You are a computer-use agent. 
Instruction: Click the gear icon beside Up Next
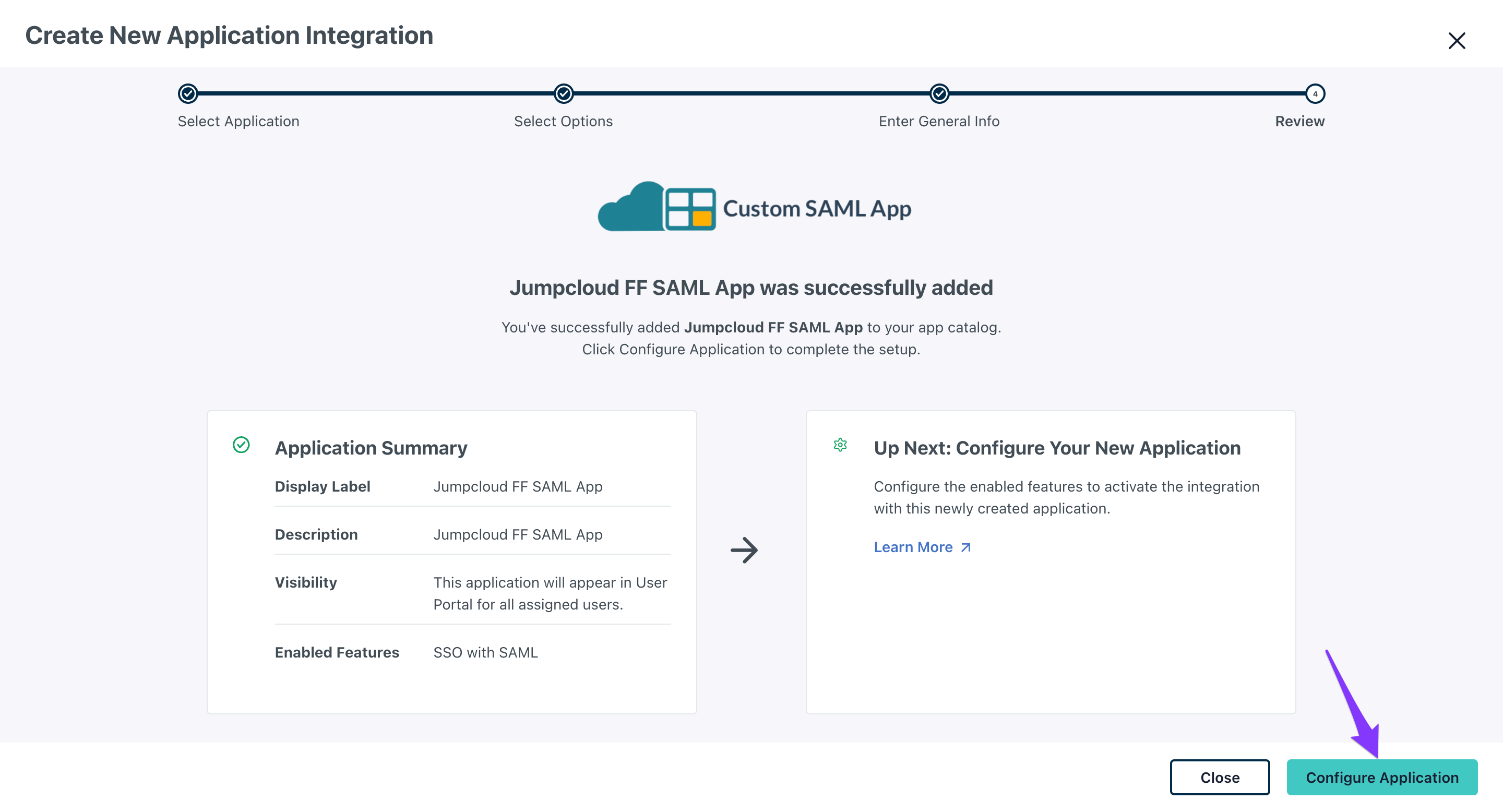click(840, 445)
